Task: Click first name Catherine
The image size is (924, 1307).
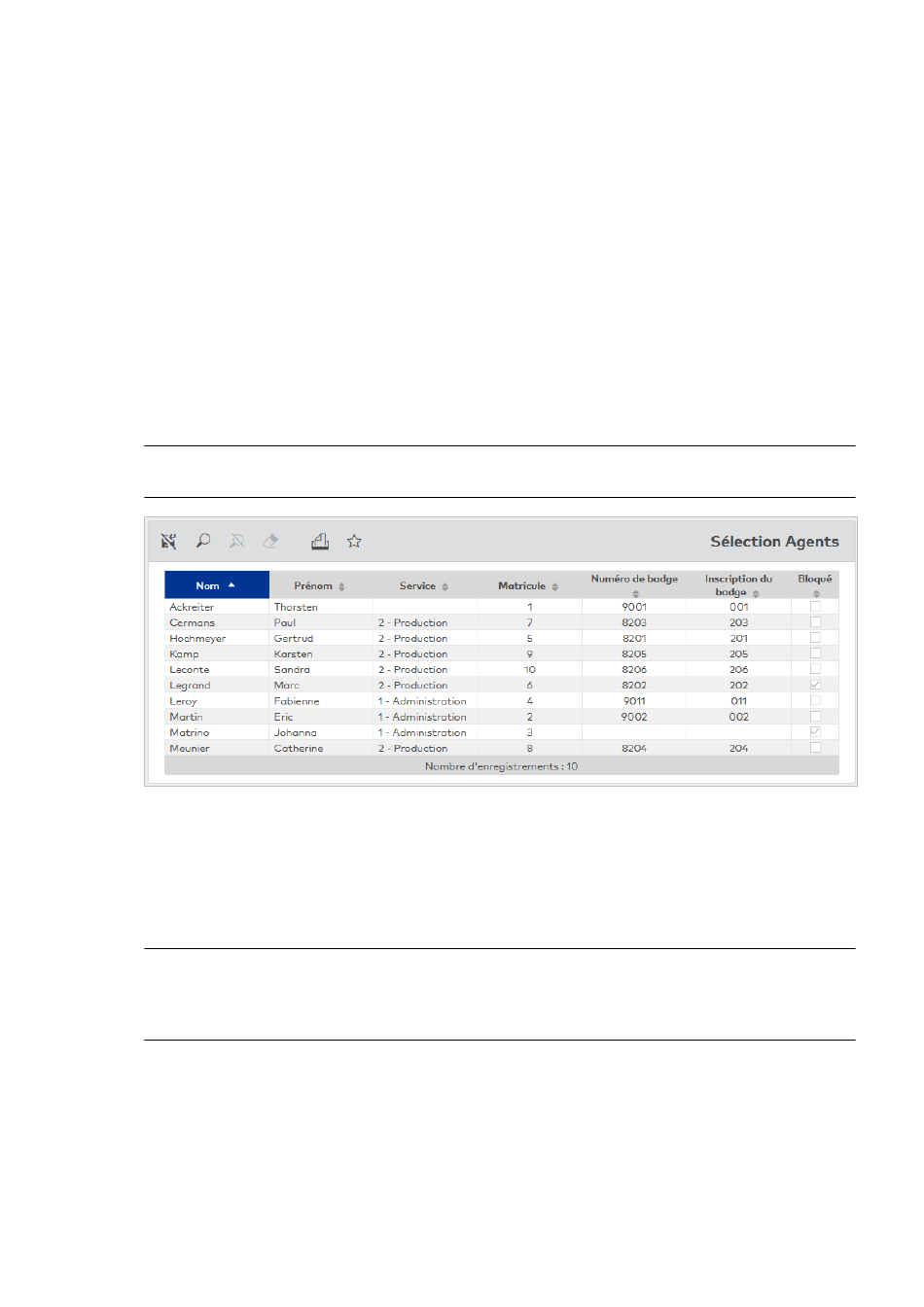Action: click(x=299, y=748)
